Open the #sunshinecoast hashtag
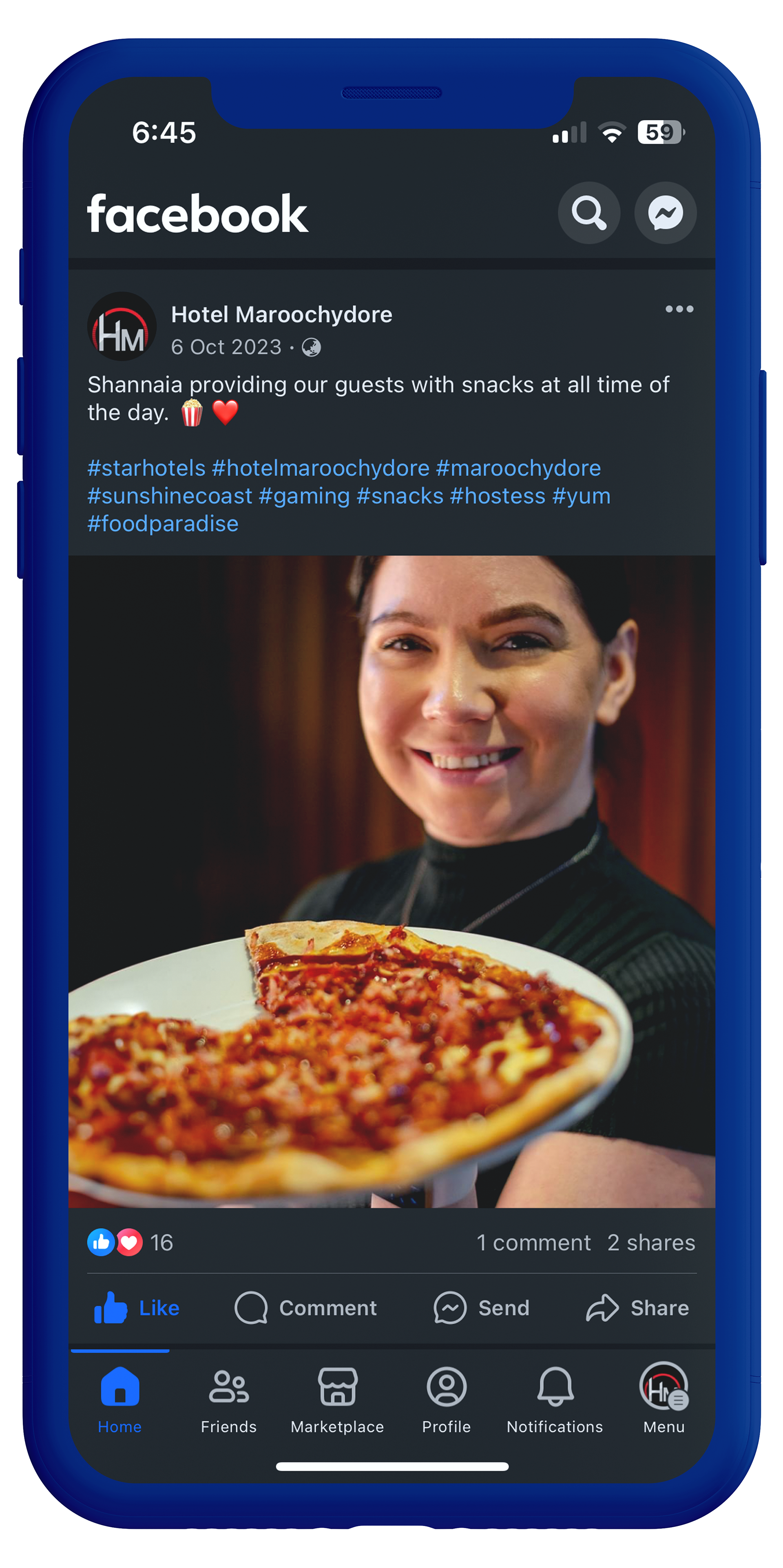Image resolution: width=783 pixels, height=1568 pixels. coord(169,496)
